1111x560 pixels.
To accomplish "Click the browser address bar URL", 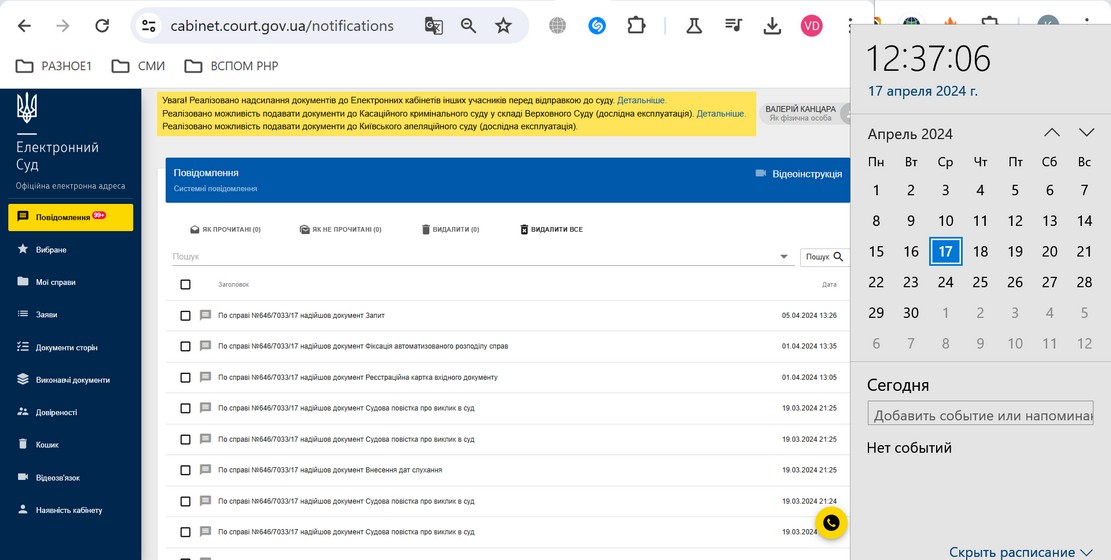I will 282,26.
